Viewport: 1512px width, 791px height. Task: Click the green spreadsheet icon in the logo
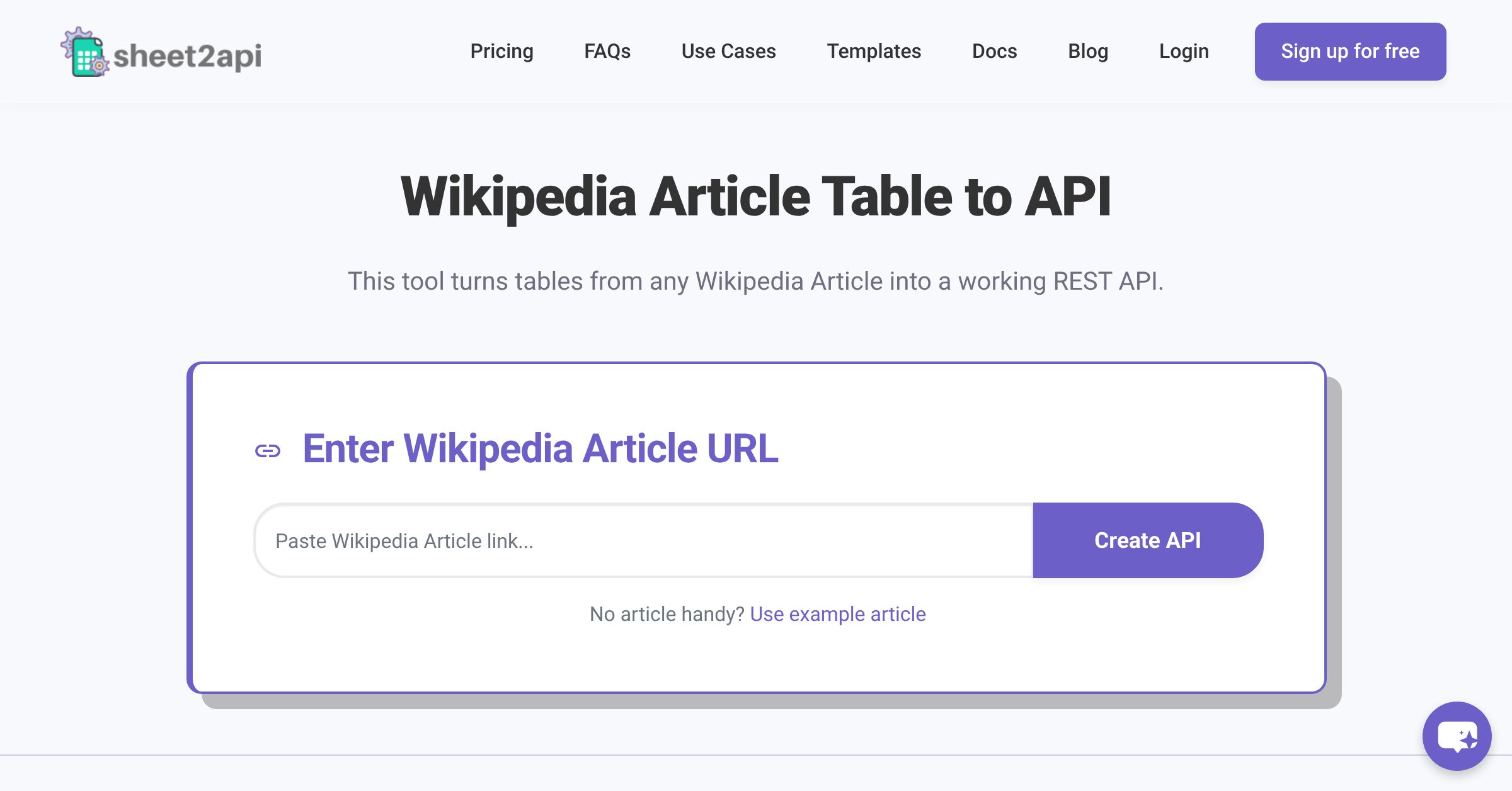pyautogui.click(x=86, y=57)
